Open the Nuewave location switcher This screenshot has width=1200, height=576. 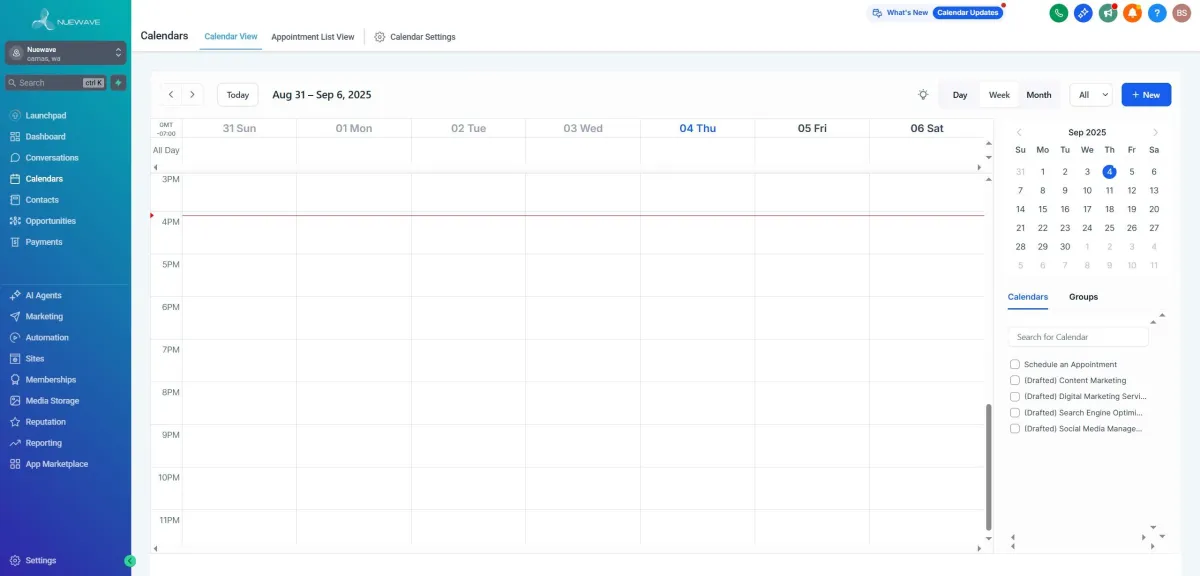pyautogui.click(x=65, y=54)
